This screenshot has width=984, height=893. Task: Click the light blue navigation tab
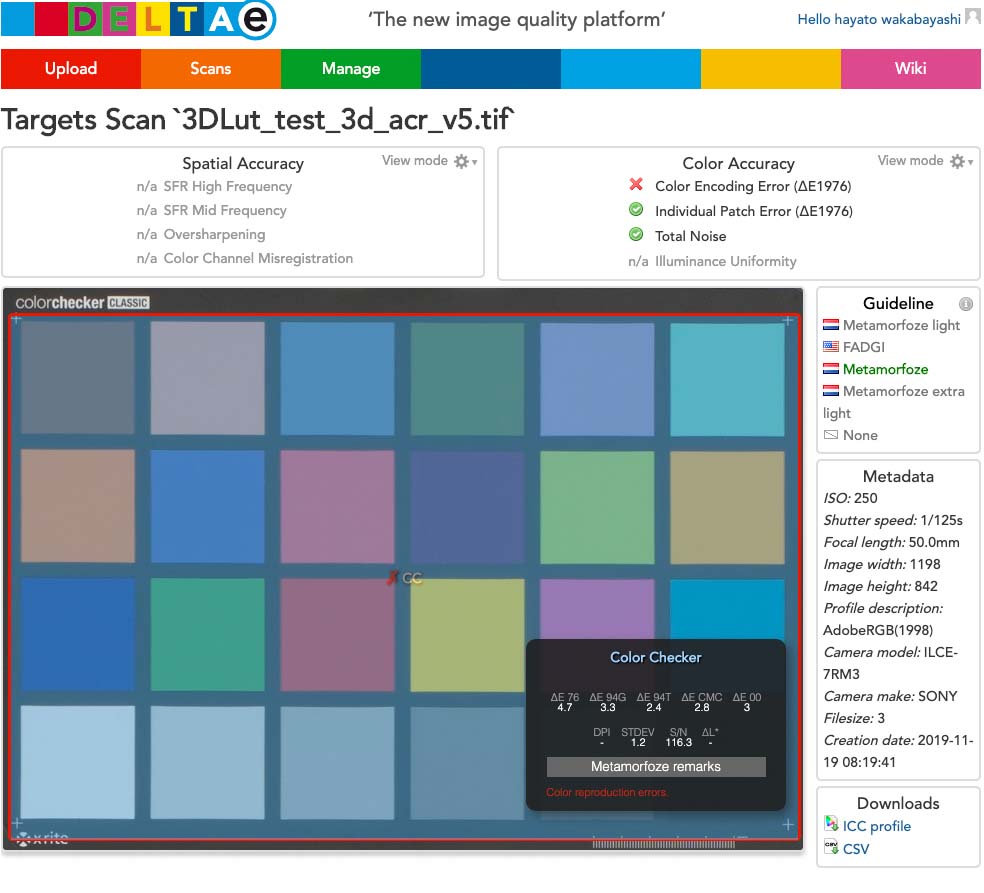point(631,68)
